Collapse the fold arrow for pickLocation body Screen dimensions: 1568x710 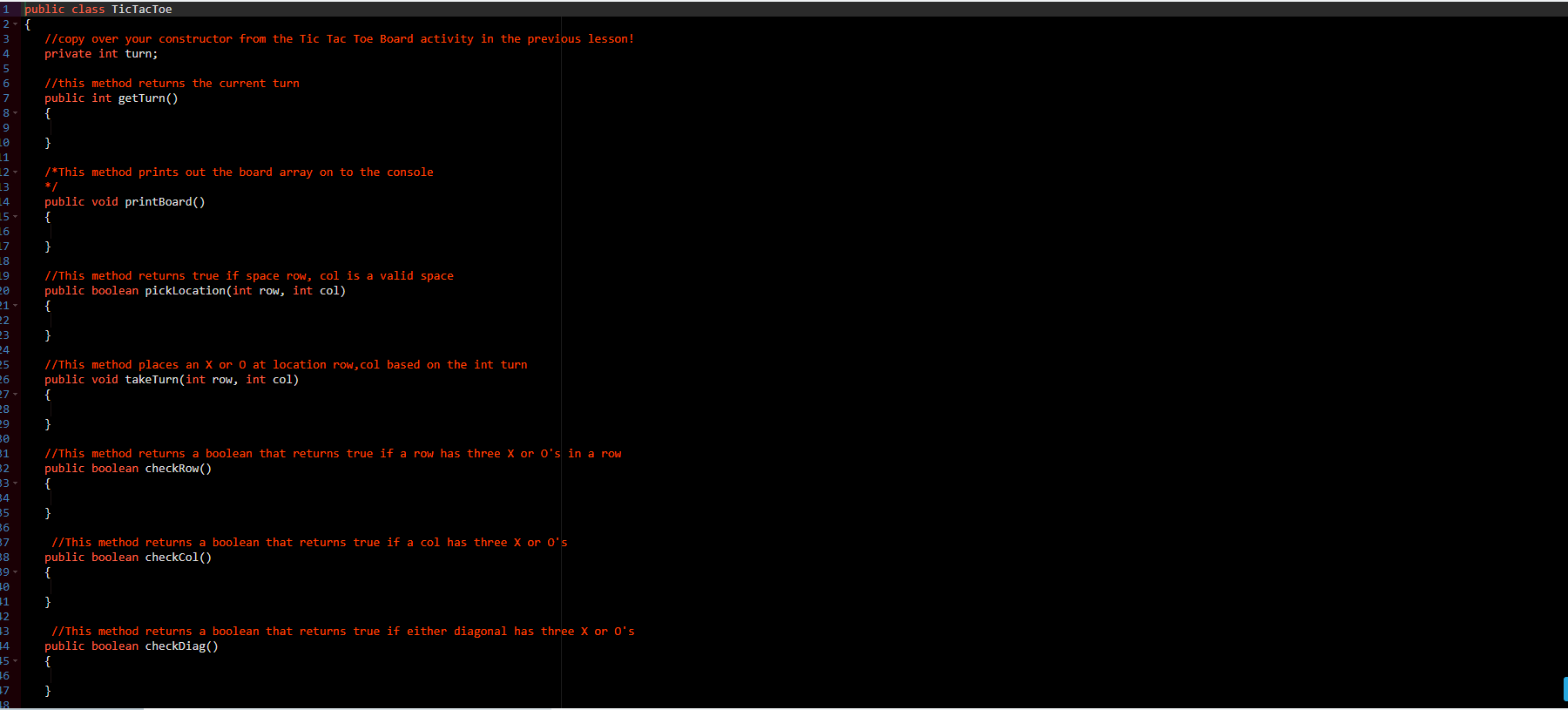point(15,306)
